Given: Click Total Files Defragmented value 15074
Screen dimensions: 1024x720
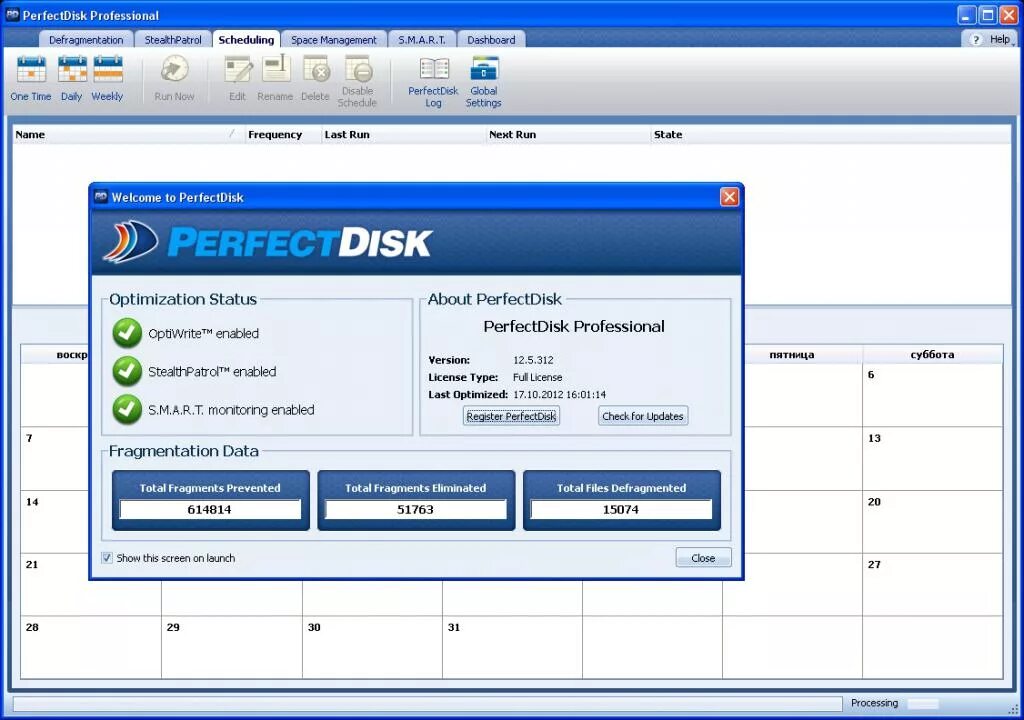Looking at the screenshot, I should 621,510.
